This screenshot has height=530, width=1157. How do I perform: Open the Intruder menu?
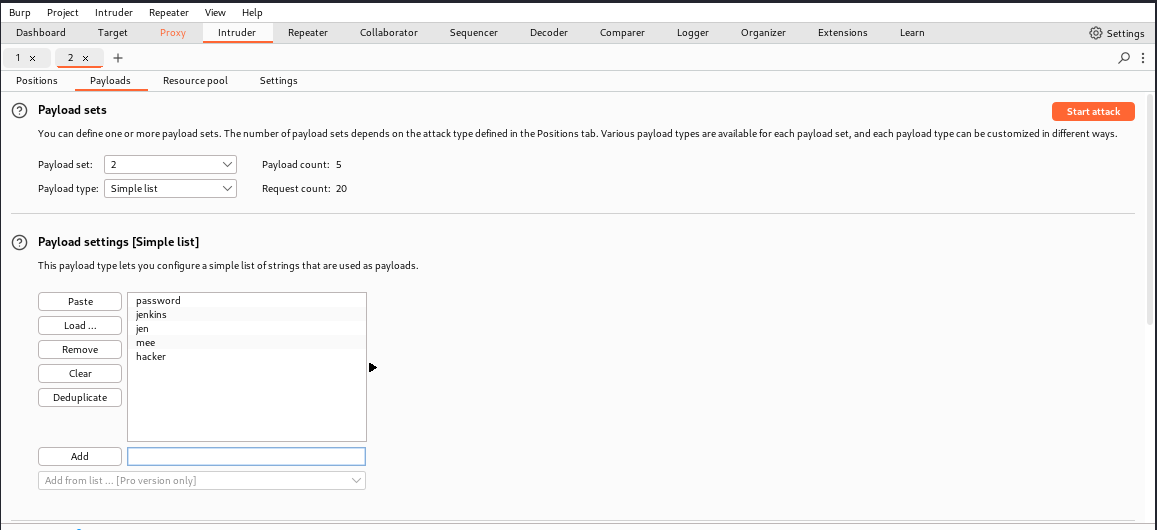113,13
